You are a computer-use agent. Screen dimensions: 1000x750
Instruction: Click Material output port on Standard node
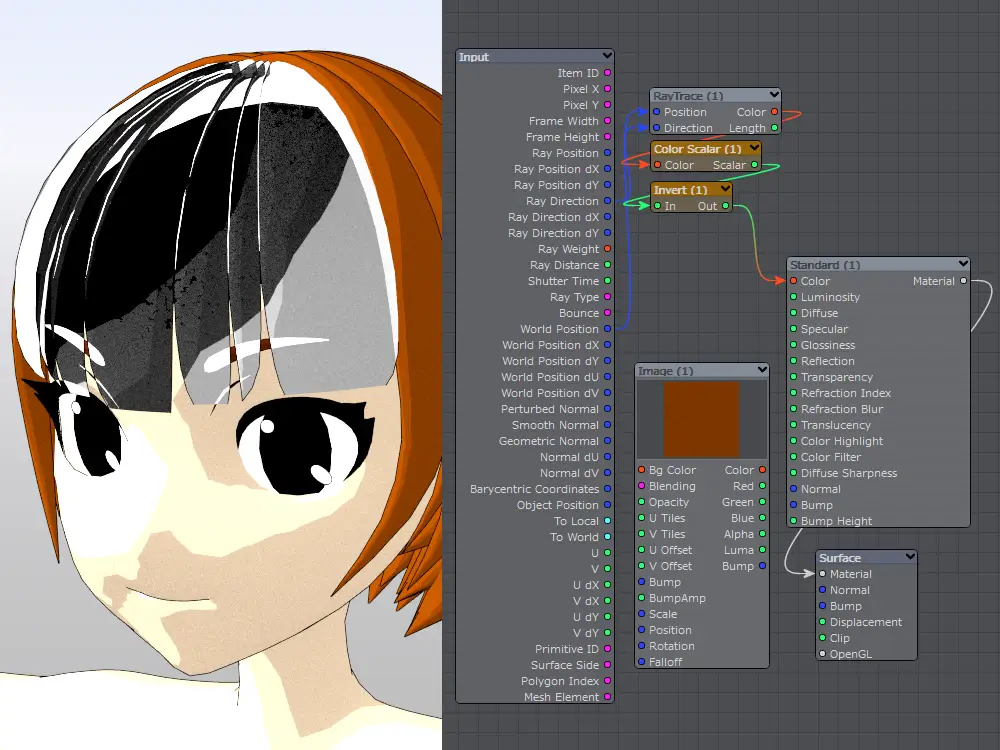click(x=963, y=281)
